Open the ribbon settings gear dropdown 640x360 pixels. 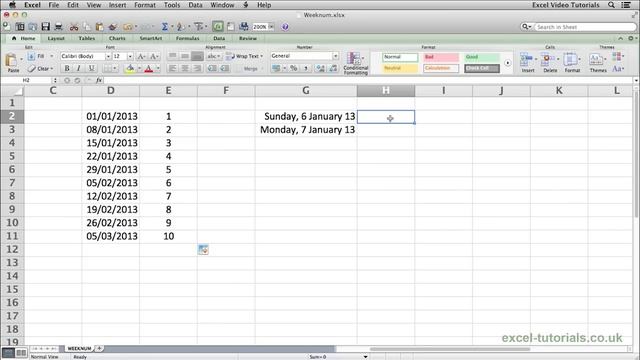click(x=632, y=38)
